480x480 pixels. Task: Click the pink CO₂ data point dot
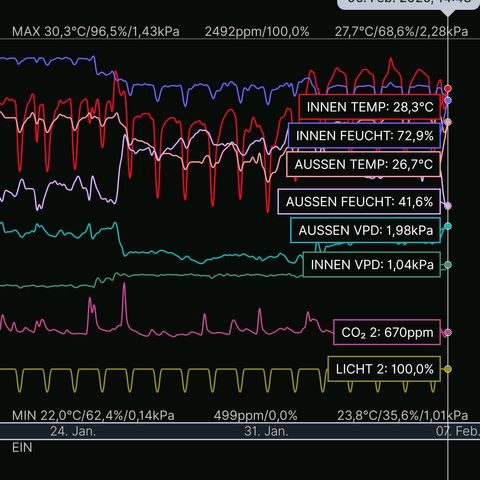click(x=448, y=332)
